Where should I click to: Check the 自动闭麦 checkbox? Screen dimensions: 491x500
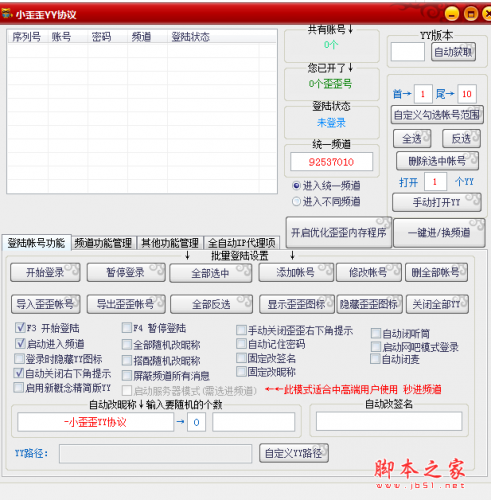(375, 359)
